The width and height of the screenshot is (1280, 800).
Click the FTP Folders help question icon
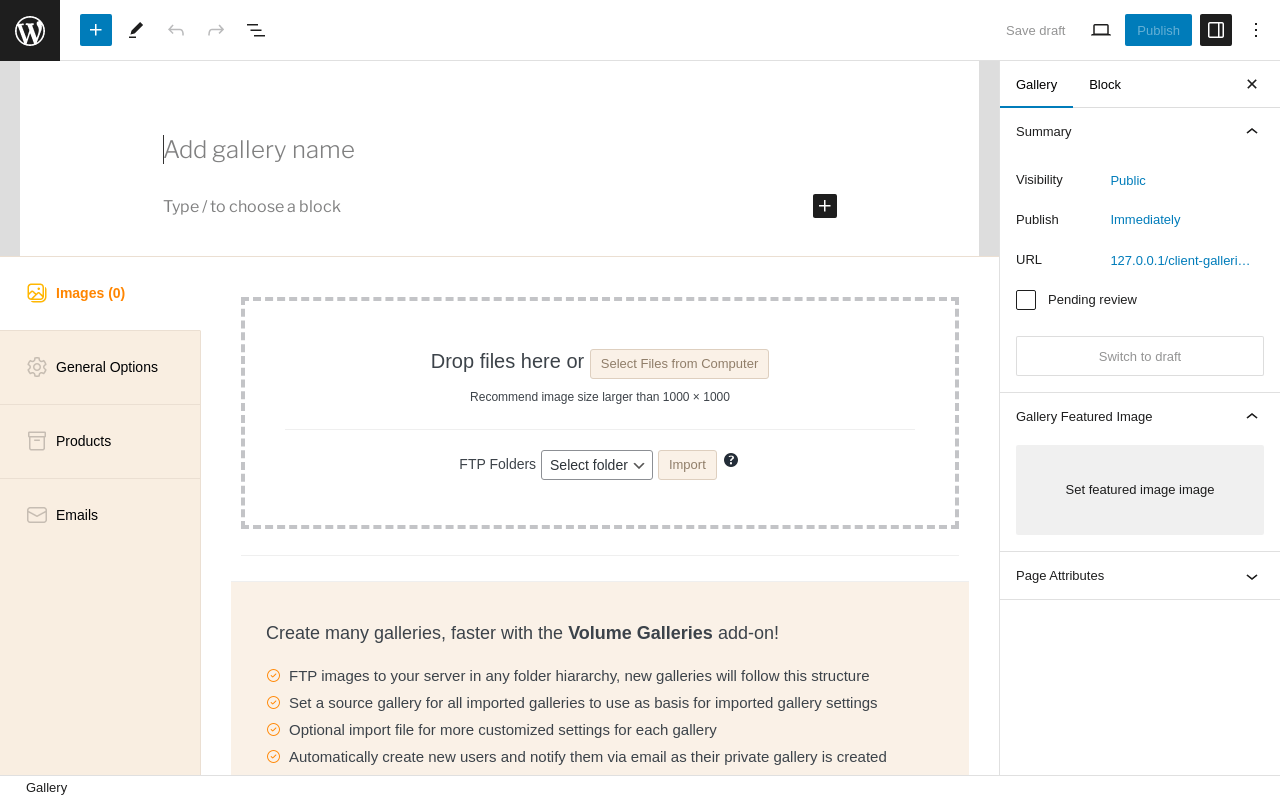731,460
